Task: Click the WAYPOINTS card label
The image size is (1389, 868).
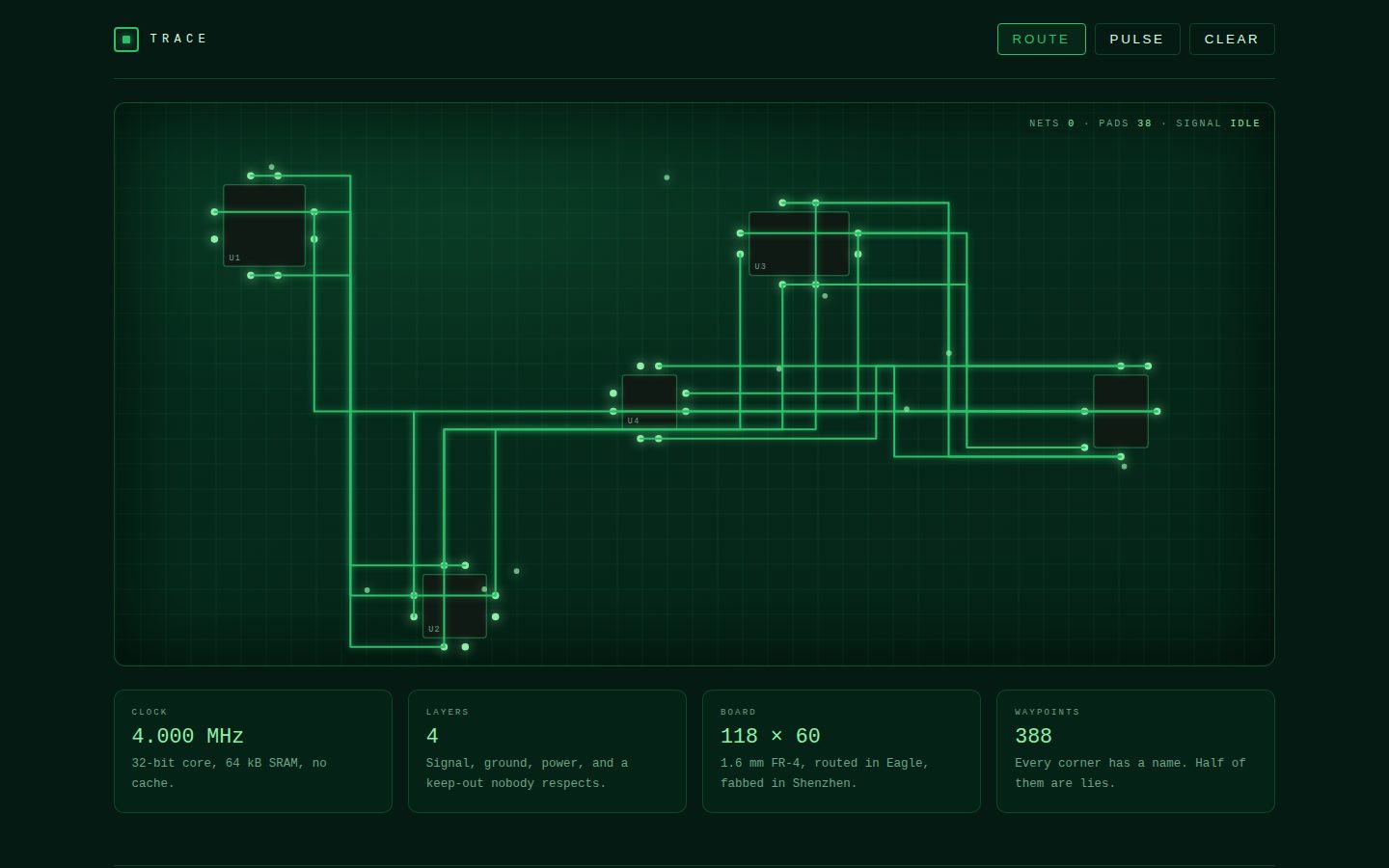Action: click(1048, 712)
